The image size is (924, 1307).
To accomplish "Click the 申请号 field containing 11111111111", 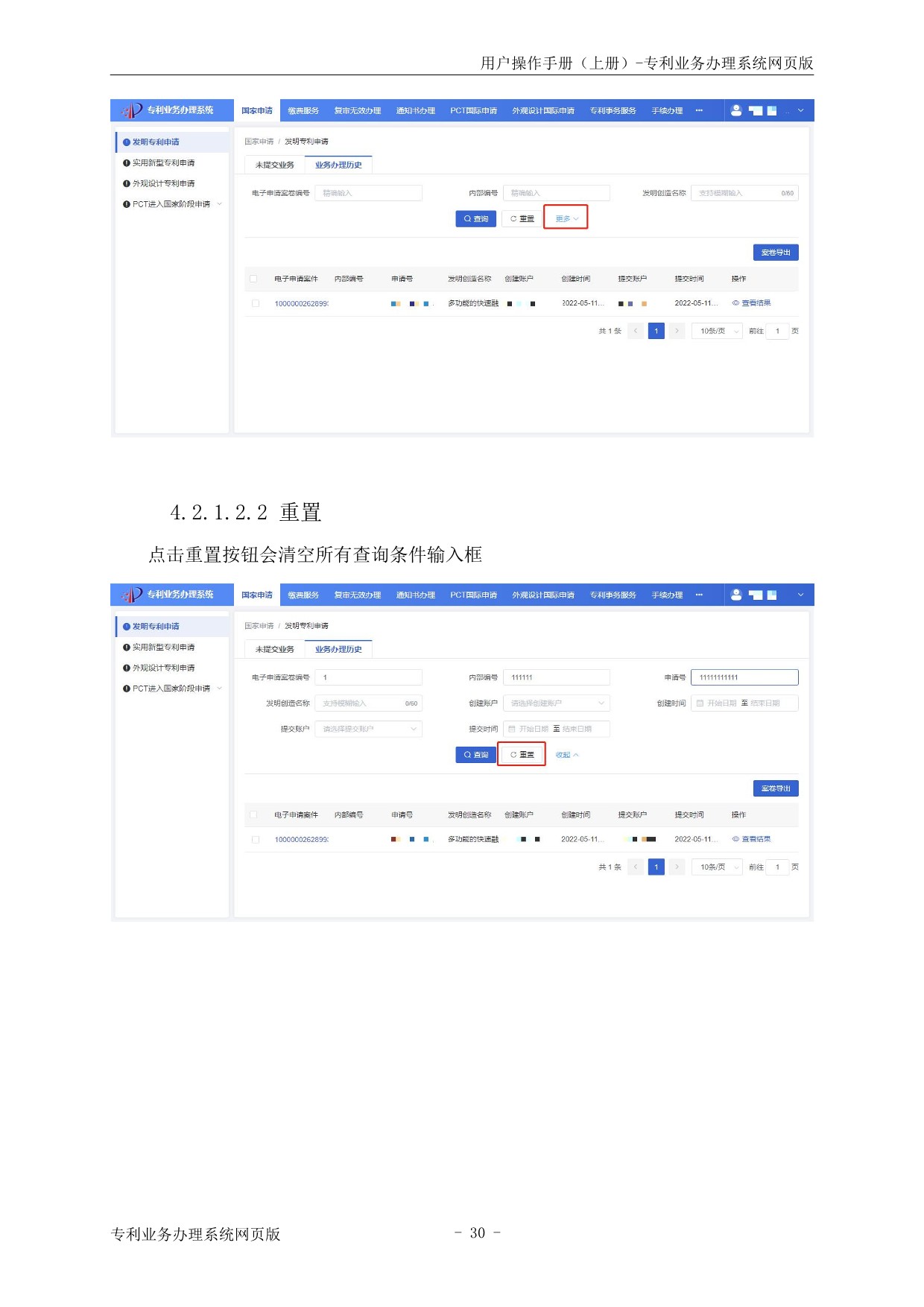I will pos(744,677).
